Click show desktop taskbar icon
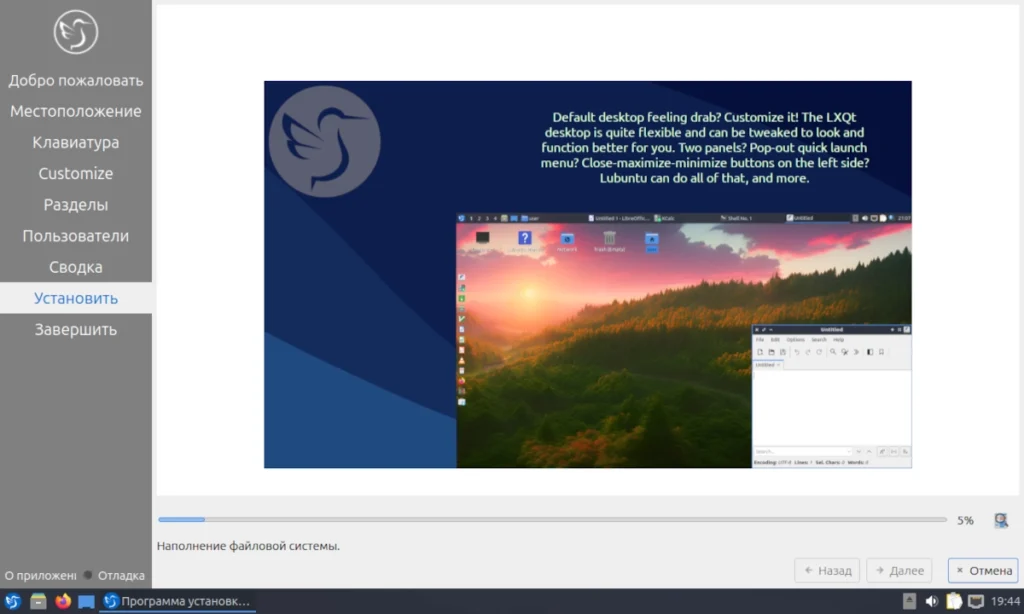This screenshot has width=1024, height=614. point(86,602)
